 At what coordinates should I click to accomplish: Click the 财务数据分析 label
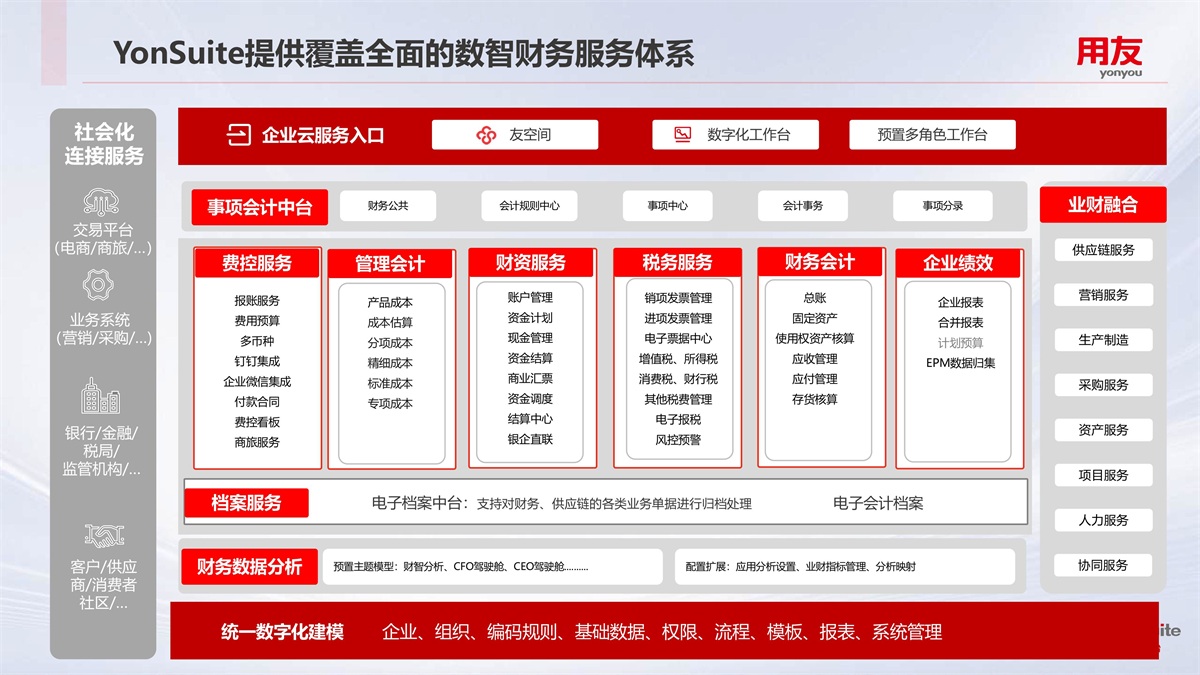click(249, 567)
